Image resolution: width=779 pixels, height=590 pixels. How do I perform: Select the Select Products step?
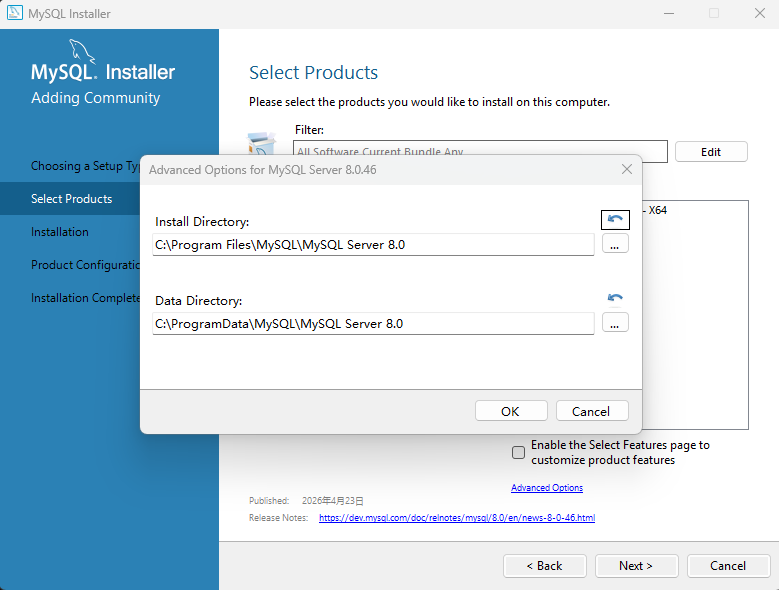72,199
